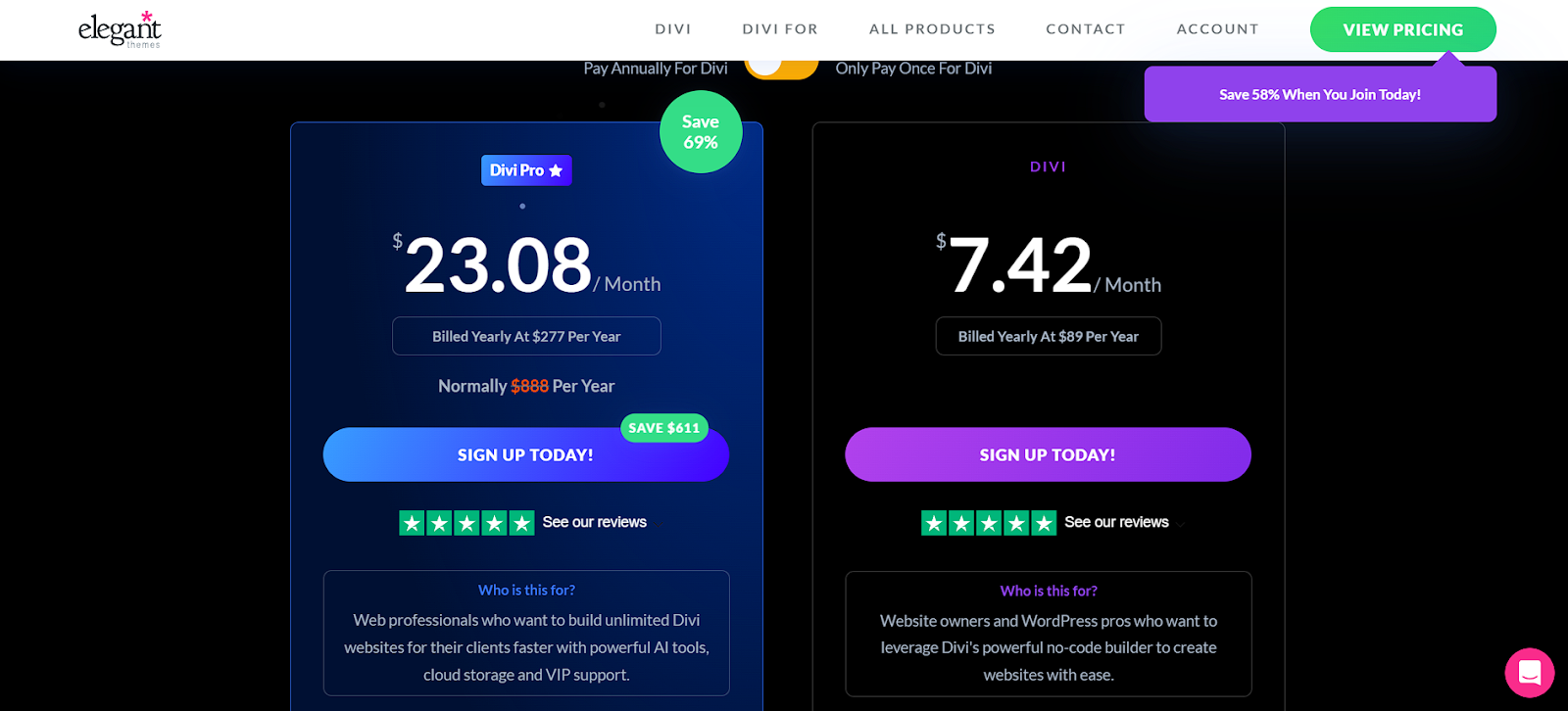Expand the All Products menu

(x=932, y=29)
